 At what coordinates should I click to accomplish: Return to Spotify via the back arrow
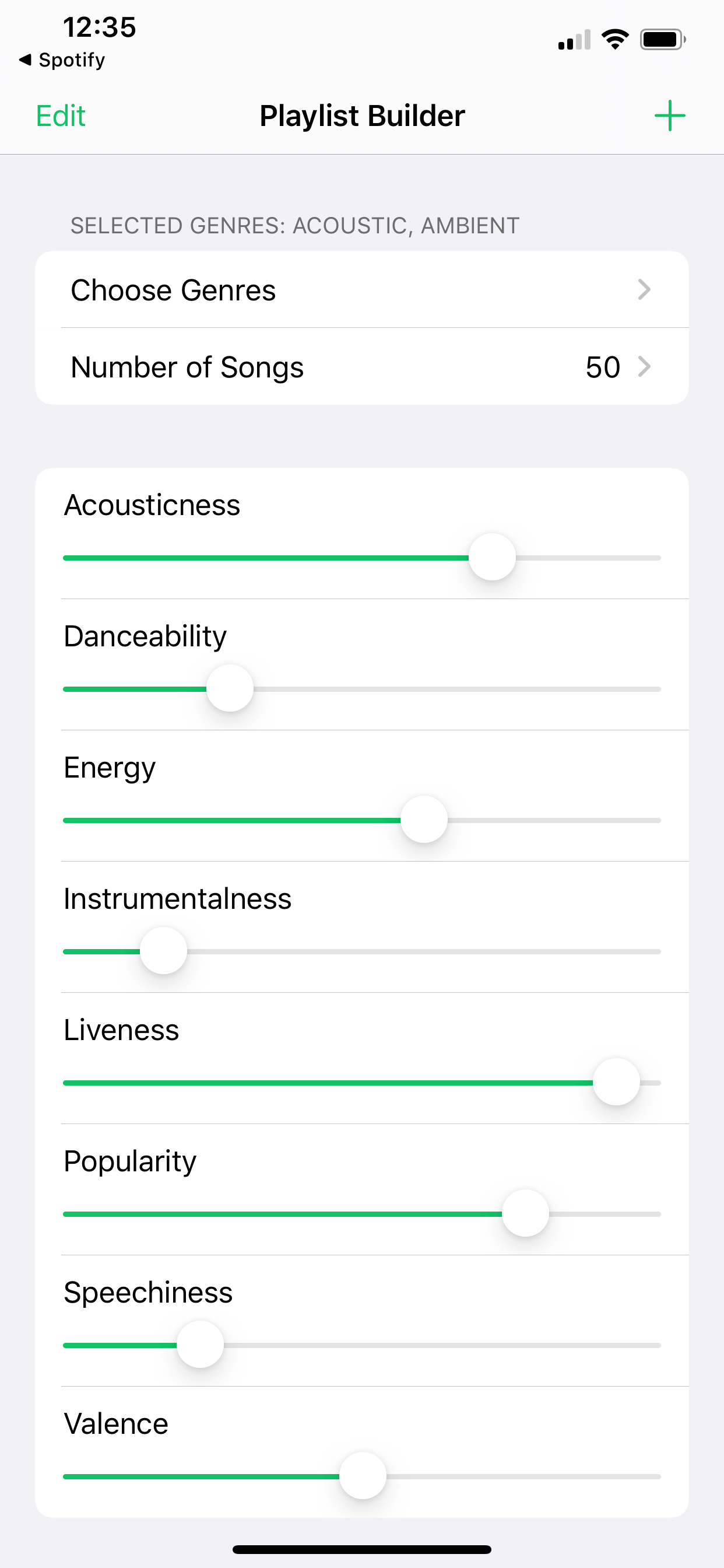coord(61,60)
